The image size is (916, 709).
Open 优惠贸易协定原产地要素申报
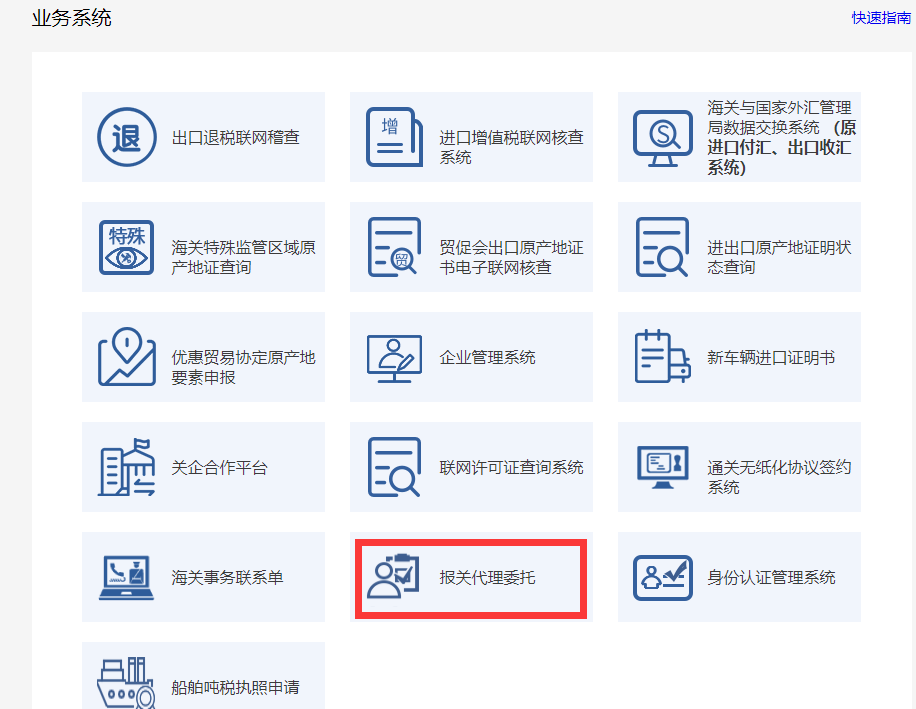tap(203, 357)
